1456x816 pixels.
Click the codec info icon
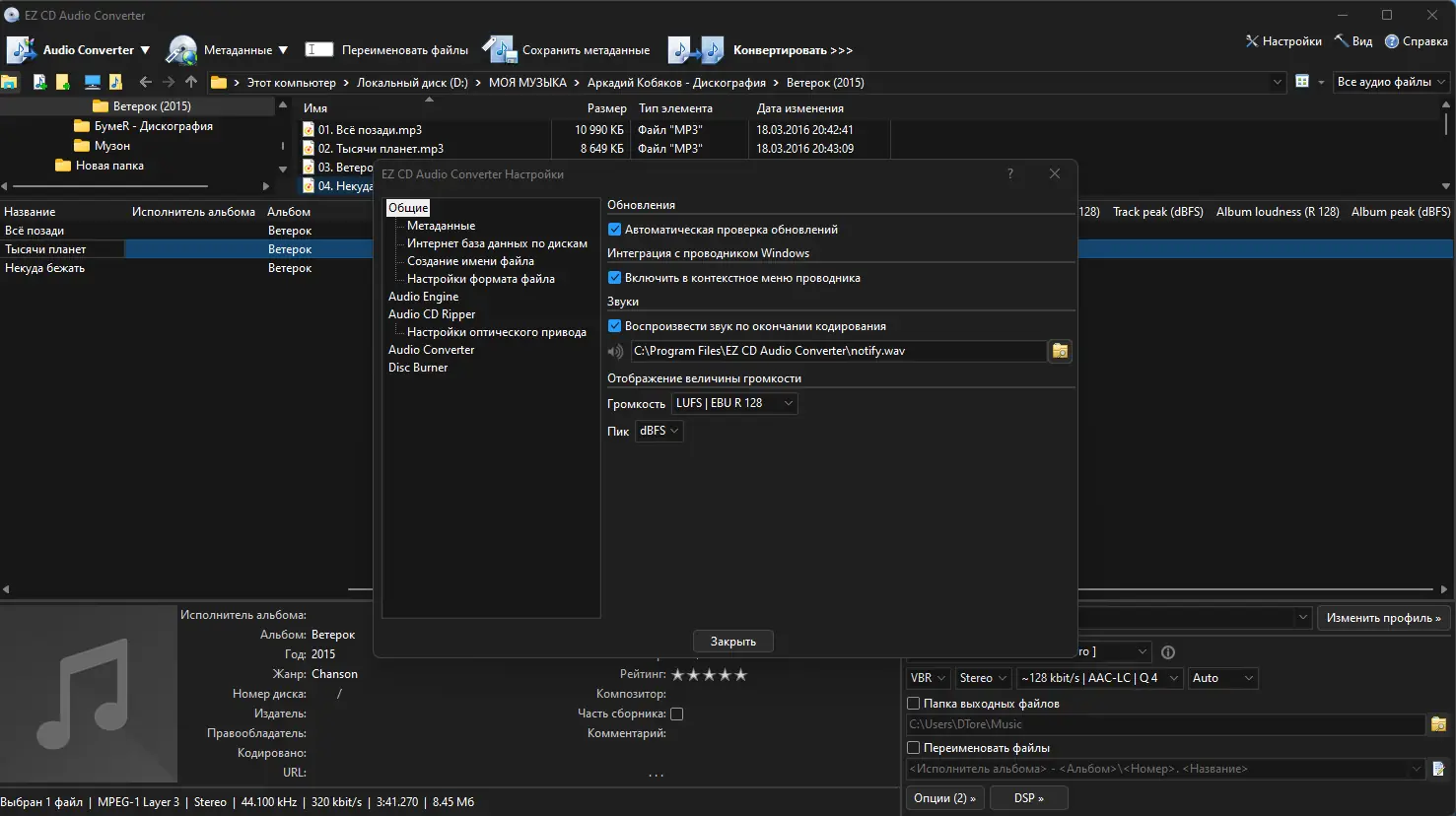tap(1168, 652)
